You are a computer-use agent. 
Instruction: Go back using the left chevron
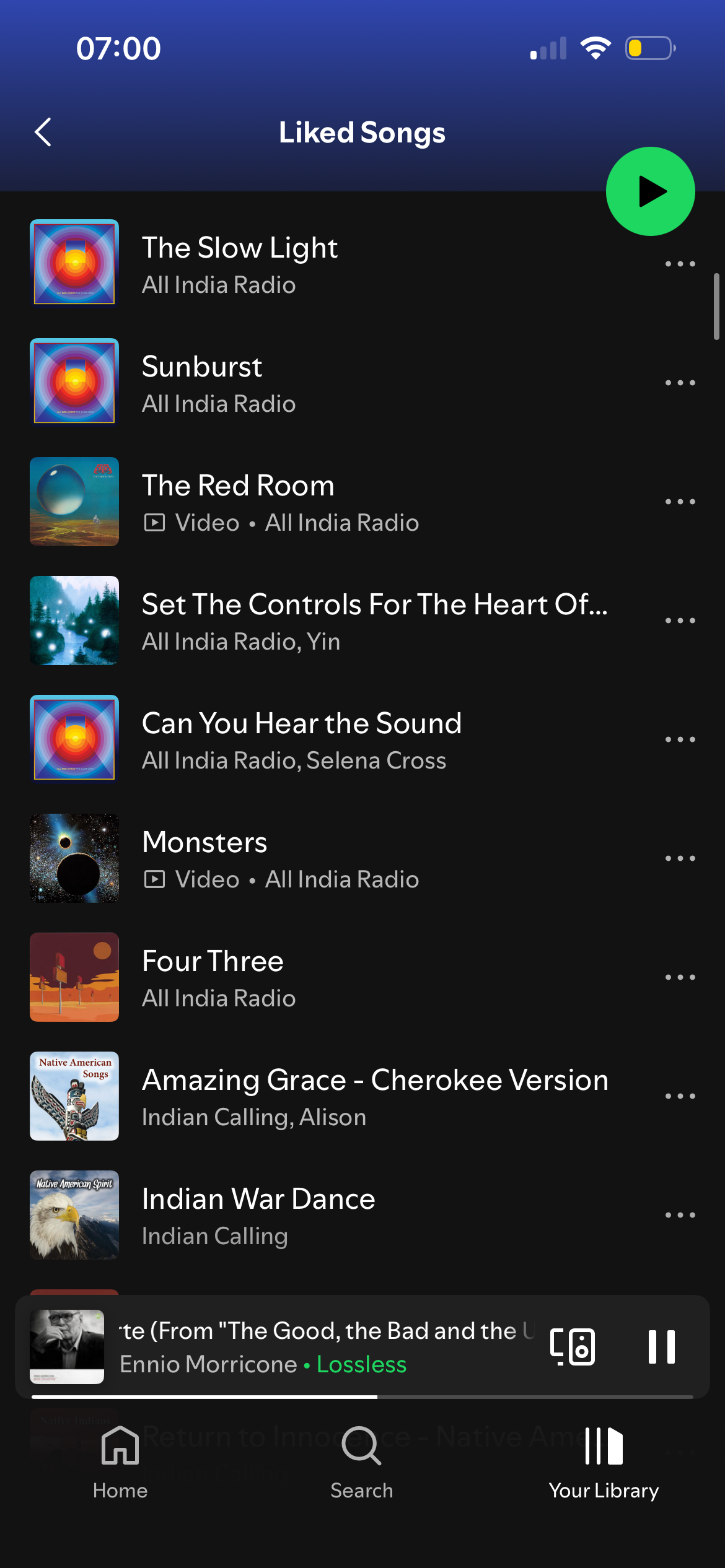pyautogui.click(x=43, y=132)
